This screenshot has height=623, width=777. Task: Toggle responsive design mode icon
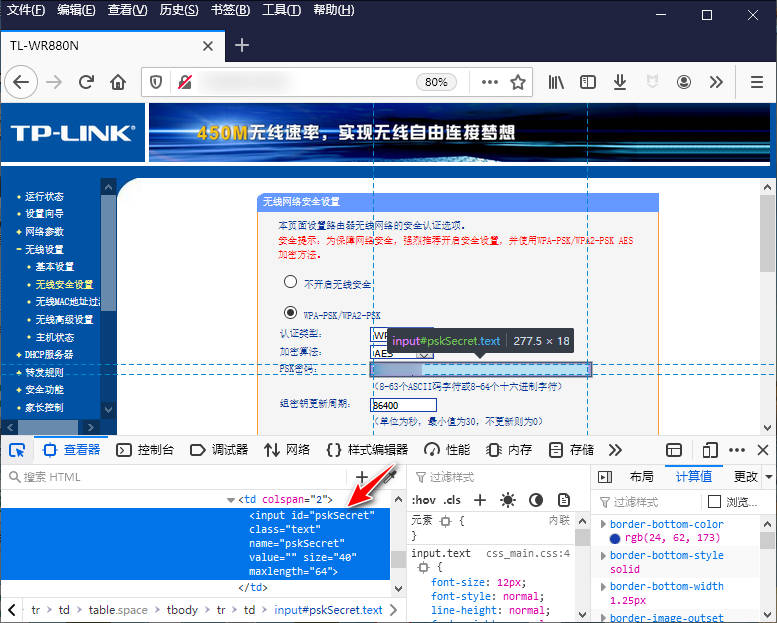[710, 450]
